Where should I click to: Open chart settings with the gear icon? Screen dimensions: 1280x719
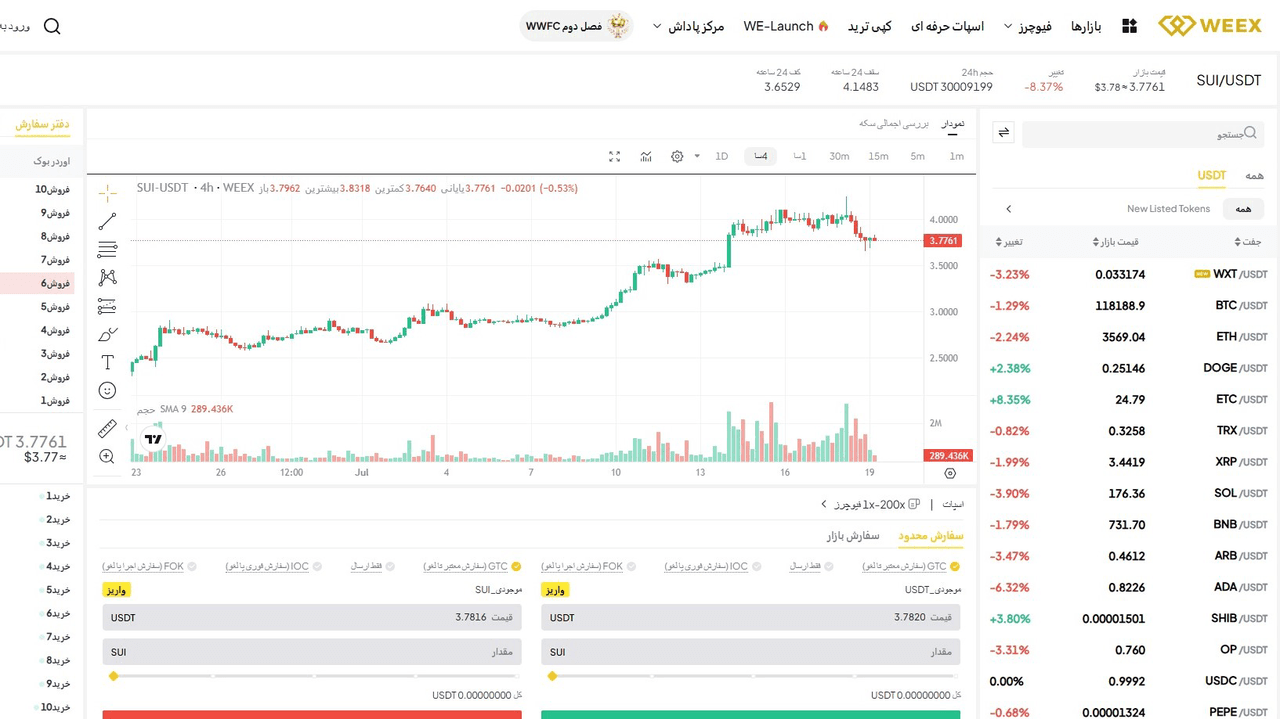point(677,157)
